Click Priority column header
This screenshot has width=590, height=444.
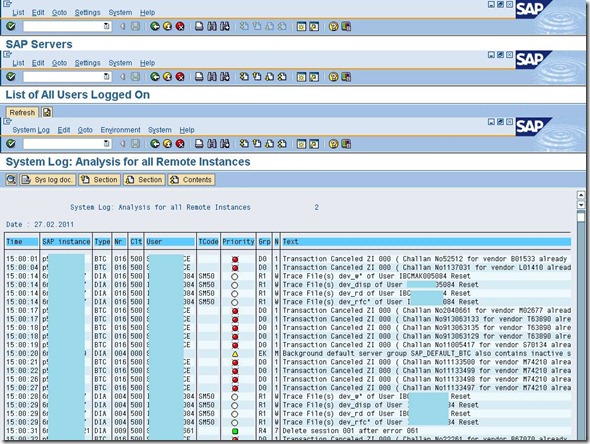238,242
